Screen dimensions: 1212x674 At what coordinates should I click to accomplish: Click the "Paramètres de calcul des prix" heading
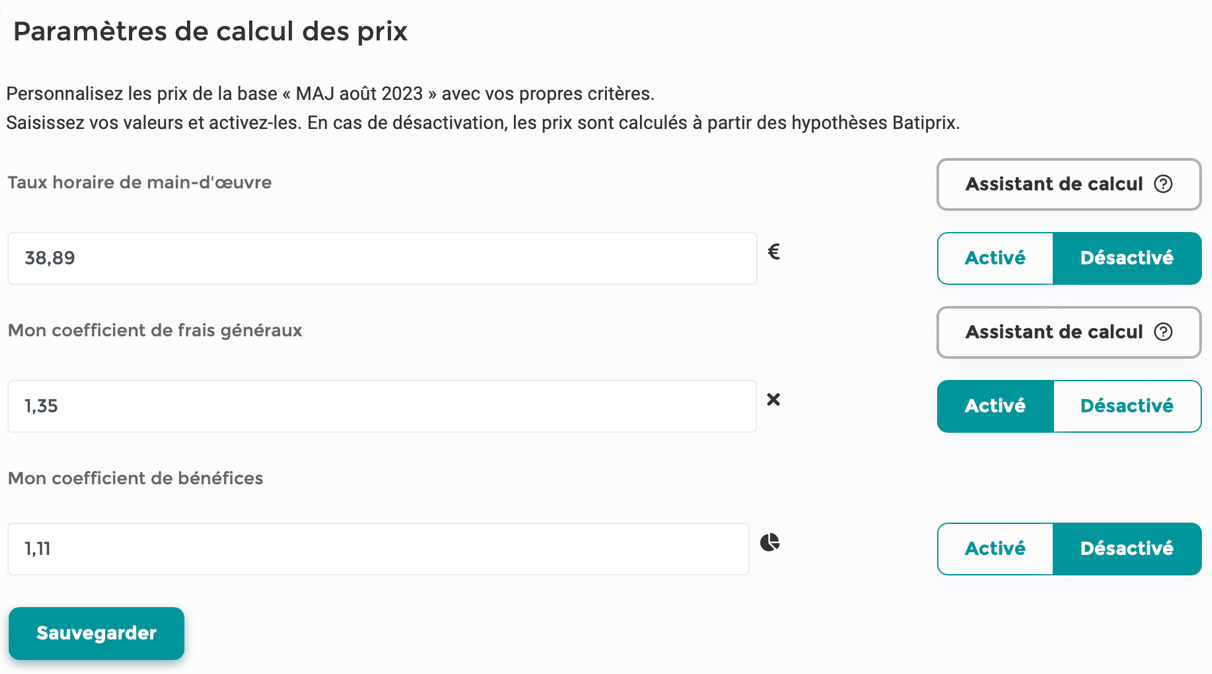click(210, 32)
